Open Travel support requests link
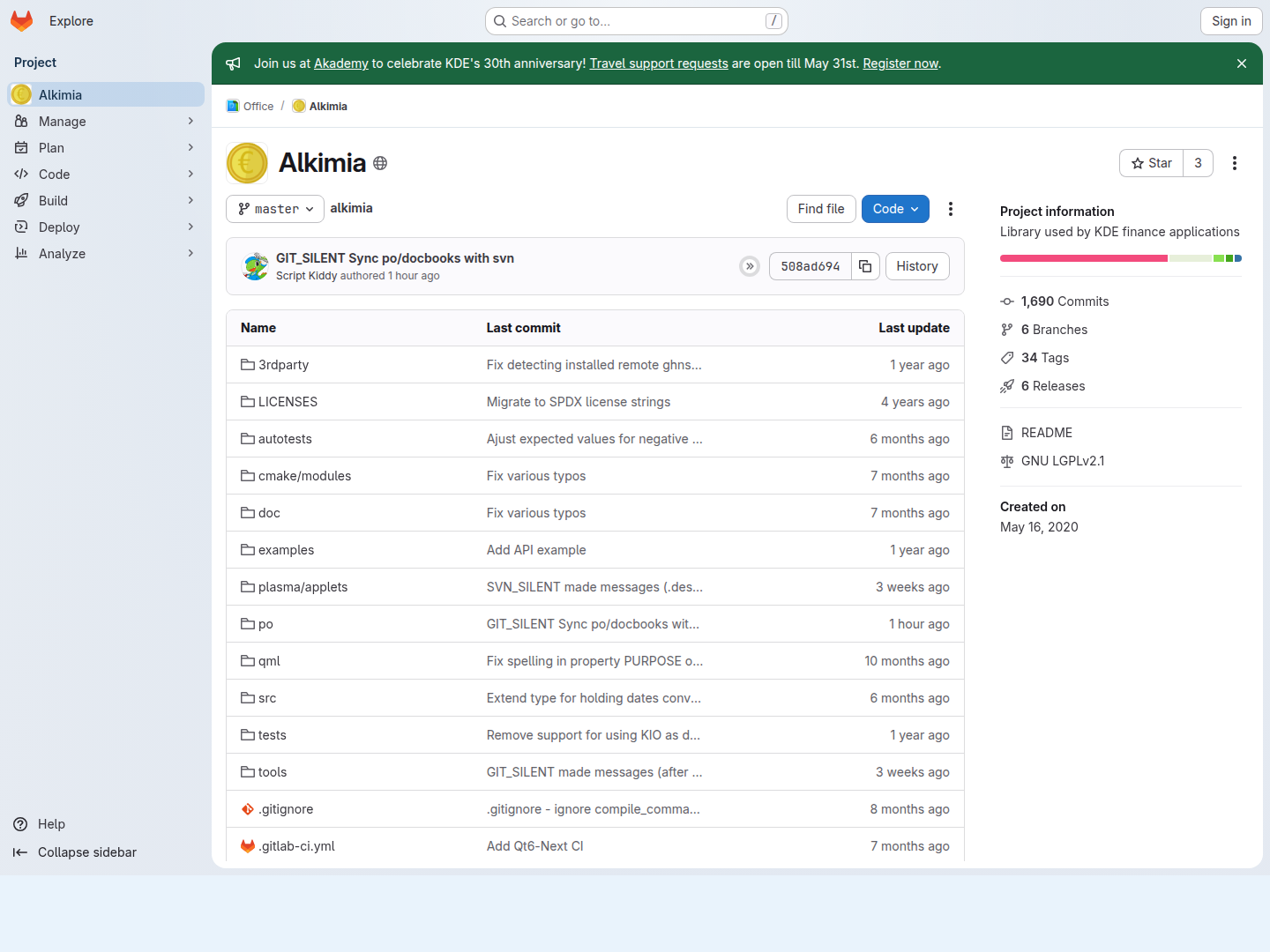The image size is (1270, 952). point(659,63)
